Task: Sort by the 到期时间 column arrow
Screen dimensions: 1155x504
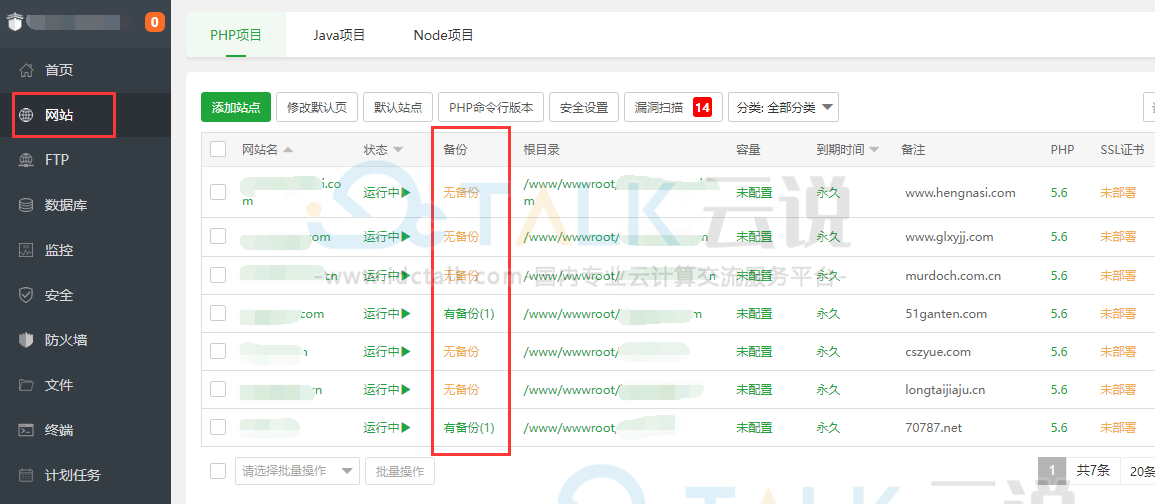Action: [x=874, y=150]
